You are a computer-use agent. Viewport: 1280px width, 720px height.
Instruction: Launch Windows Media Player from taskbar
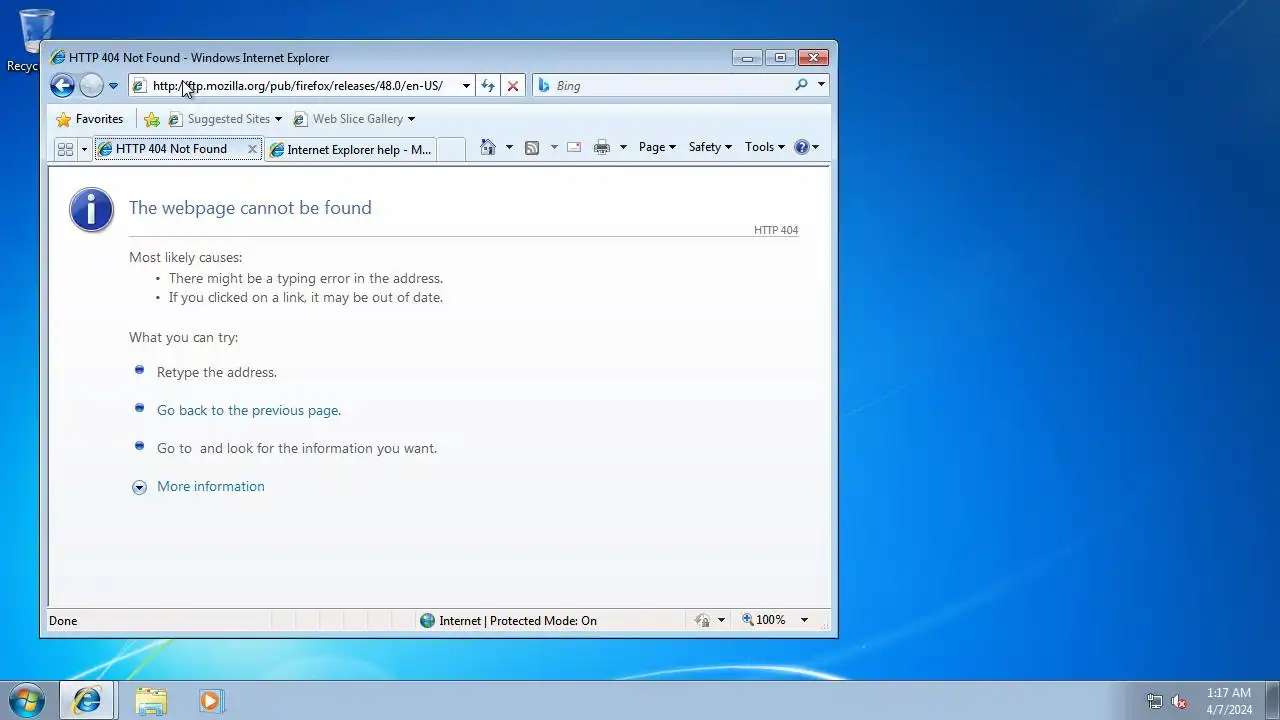point(210,700)
